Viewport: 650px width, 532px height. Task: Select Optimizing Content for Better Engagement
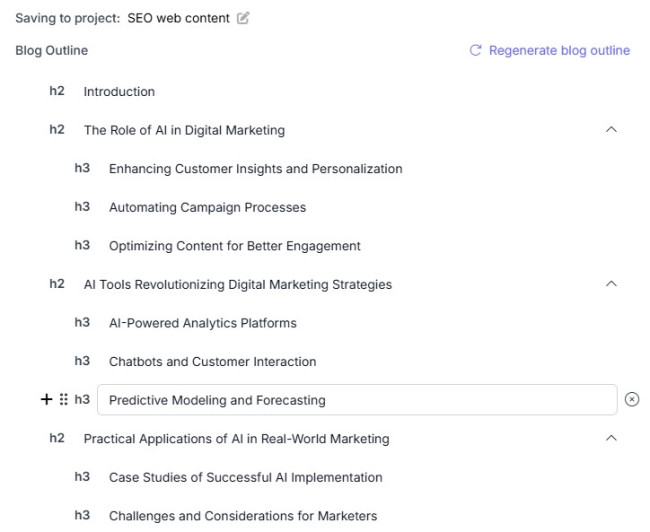coord(234,246)
